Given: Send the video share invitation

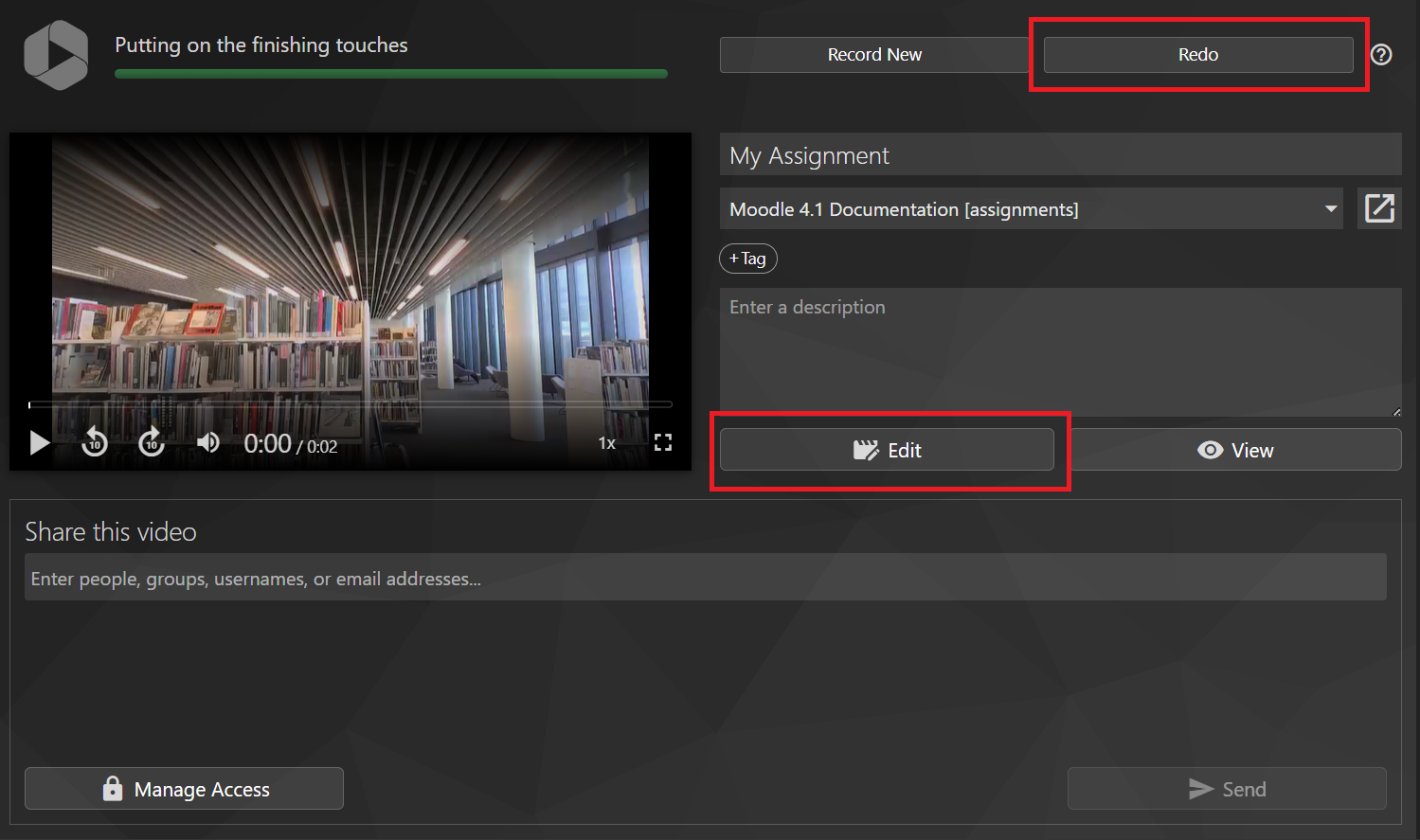Looking at the screenshot, I should tap(1227, 789).
